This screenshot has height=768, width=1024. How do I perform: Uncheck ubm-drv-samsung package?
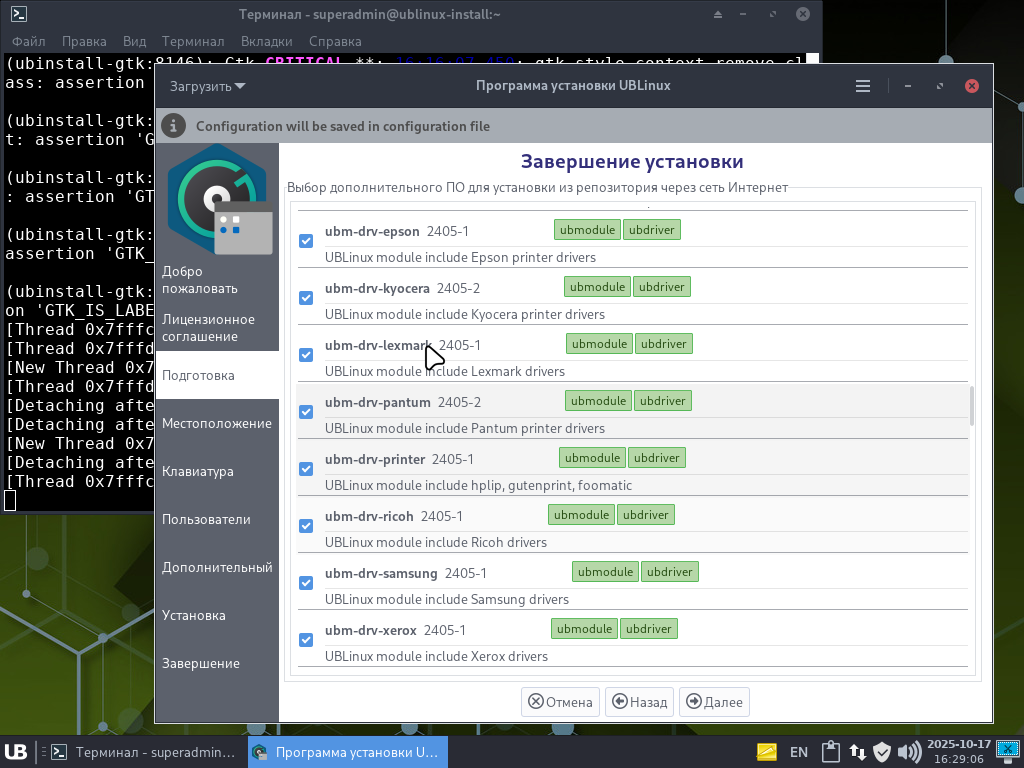point(306,583)
